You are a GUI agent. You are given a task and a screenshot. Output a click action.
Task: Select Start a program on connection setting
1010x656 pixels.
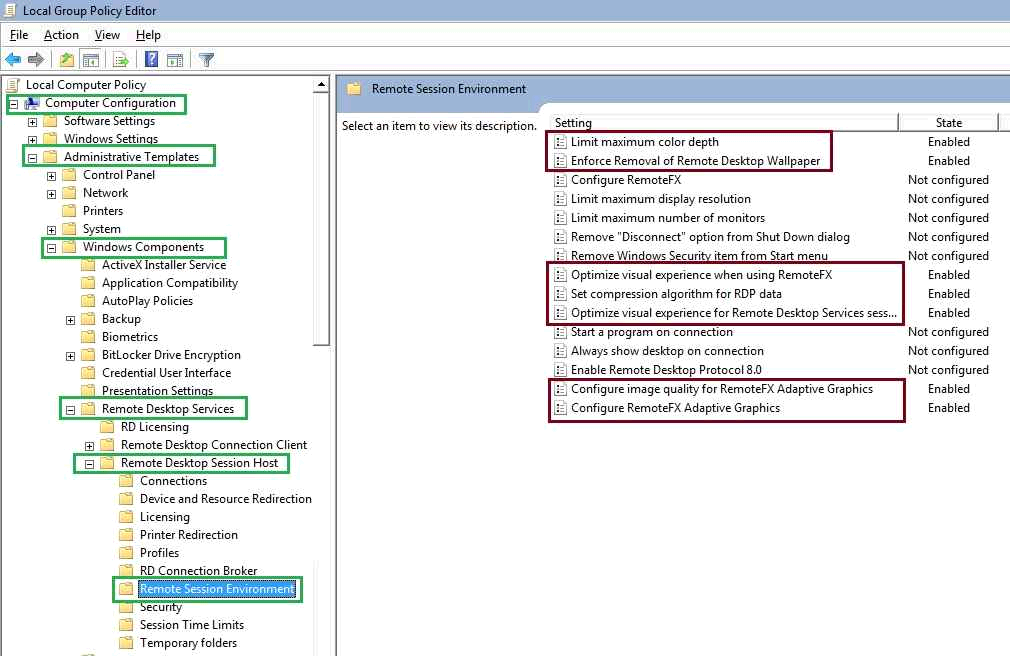[x=652, y=332]
